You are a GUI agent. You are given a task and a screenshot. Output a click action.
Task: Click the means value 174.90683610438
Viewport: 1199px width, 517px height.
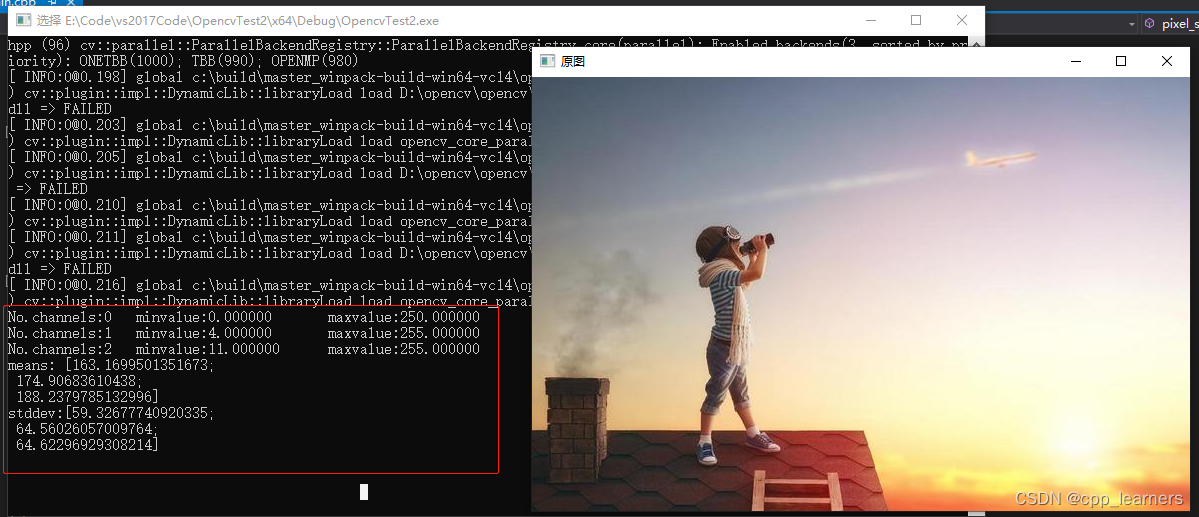pos(76,381)
